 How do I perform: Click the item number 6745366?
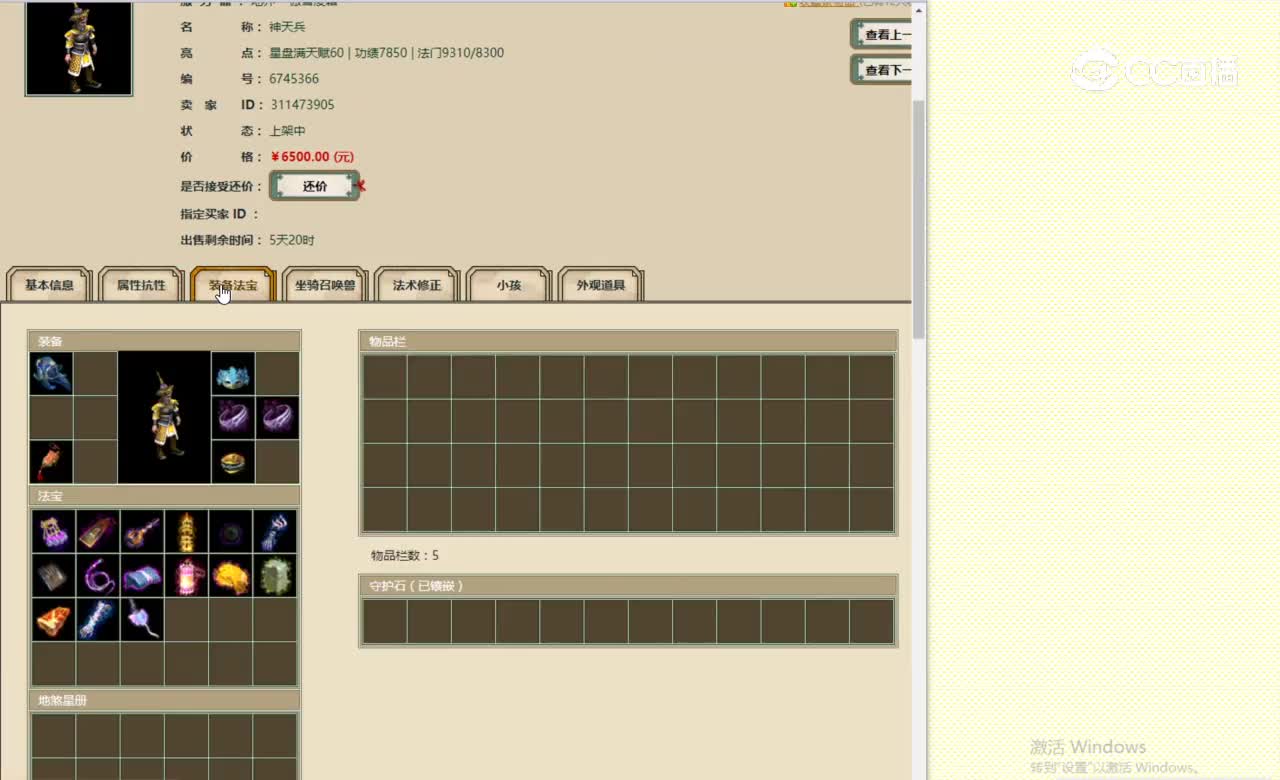click(x=294, y=79)
